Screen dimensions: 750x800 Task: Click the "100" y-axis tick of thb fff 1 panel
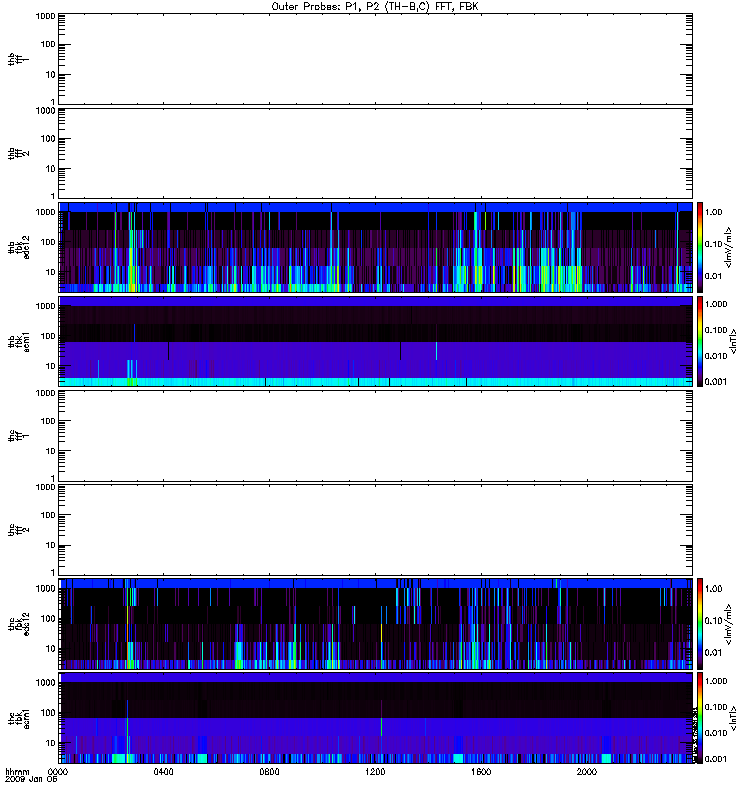click(48, 45)
